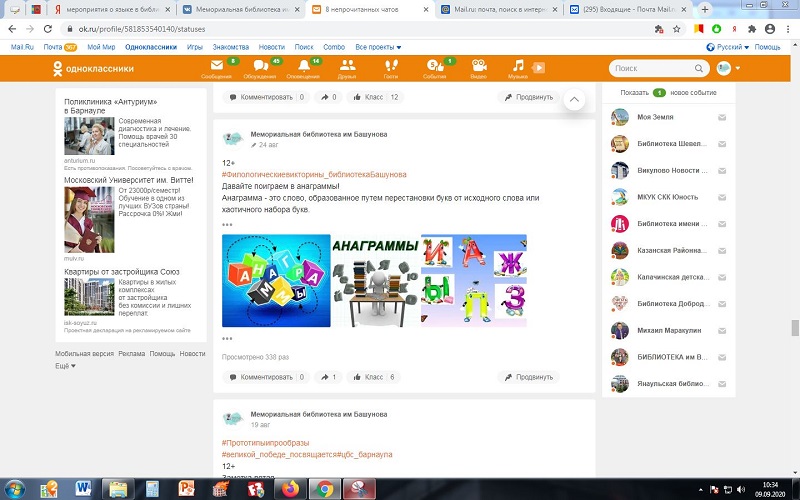Open Microsoft Word from the taskbar
The image size is (800, 500).
point(83,489)
